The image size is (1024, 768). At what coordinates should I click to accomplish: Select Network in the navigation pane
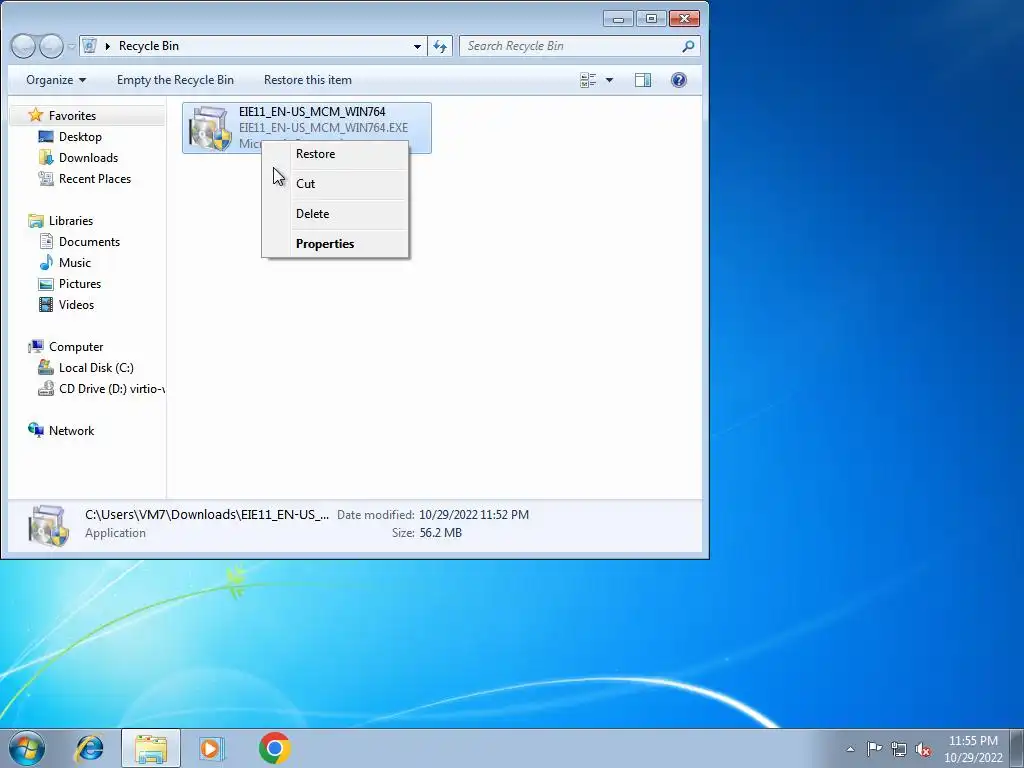click(x=71, y=430)
